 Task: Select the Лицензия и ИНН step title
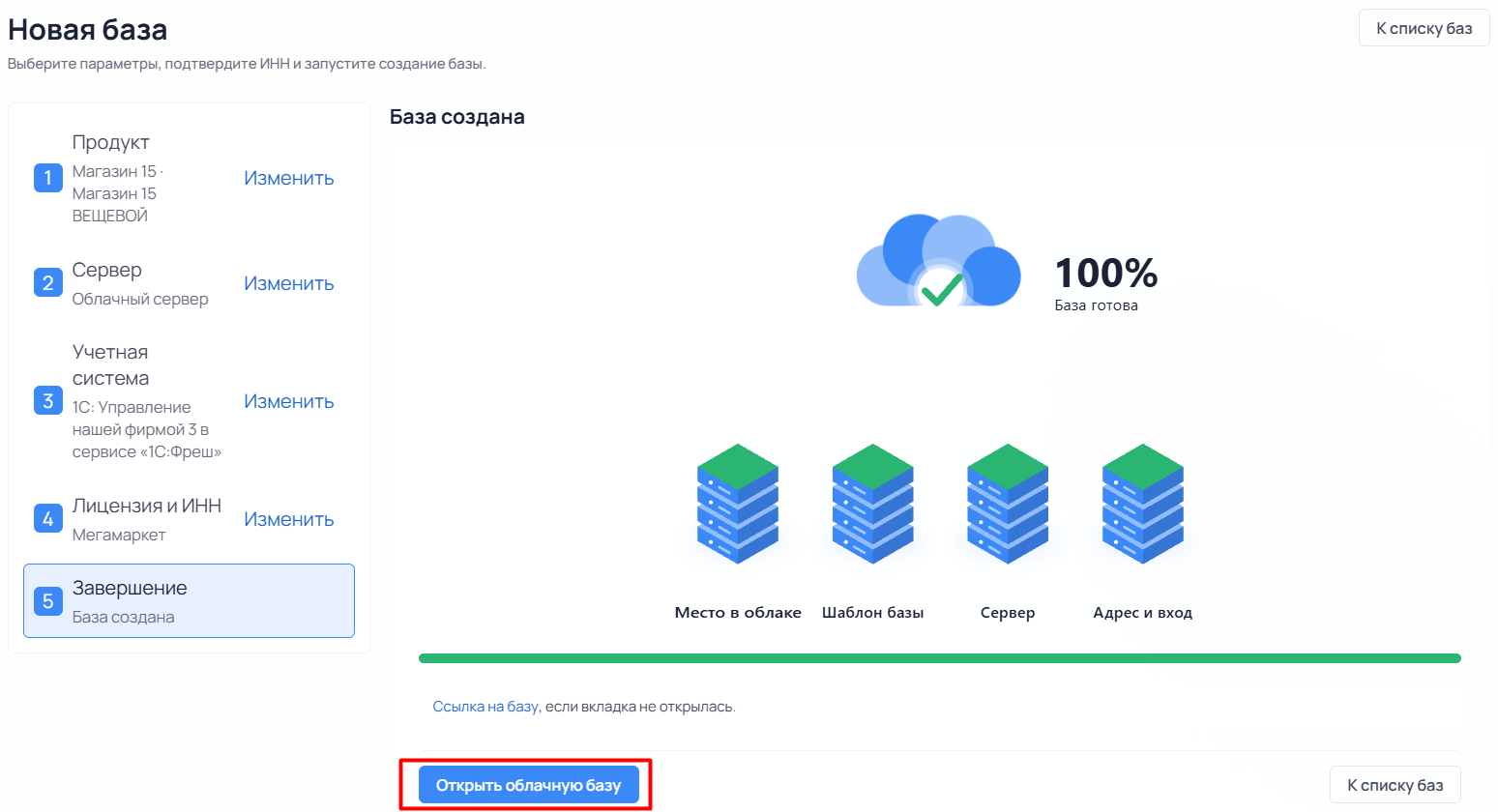(147, 506)
